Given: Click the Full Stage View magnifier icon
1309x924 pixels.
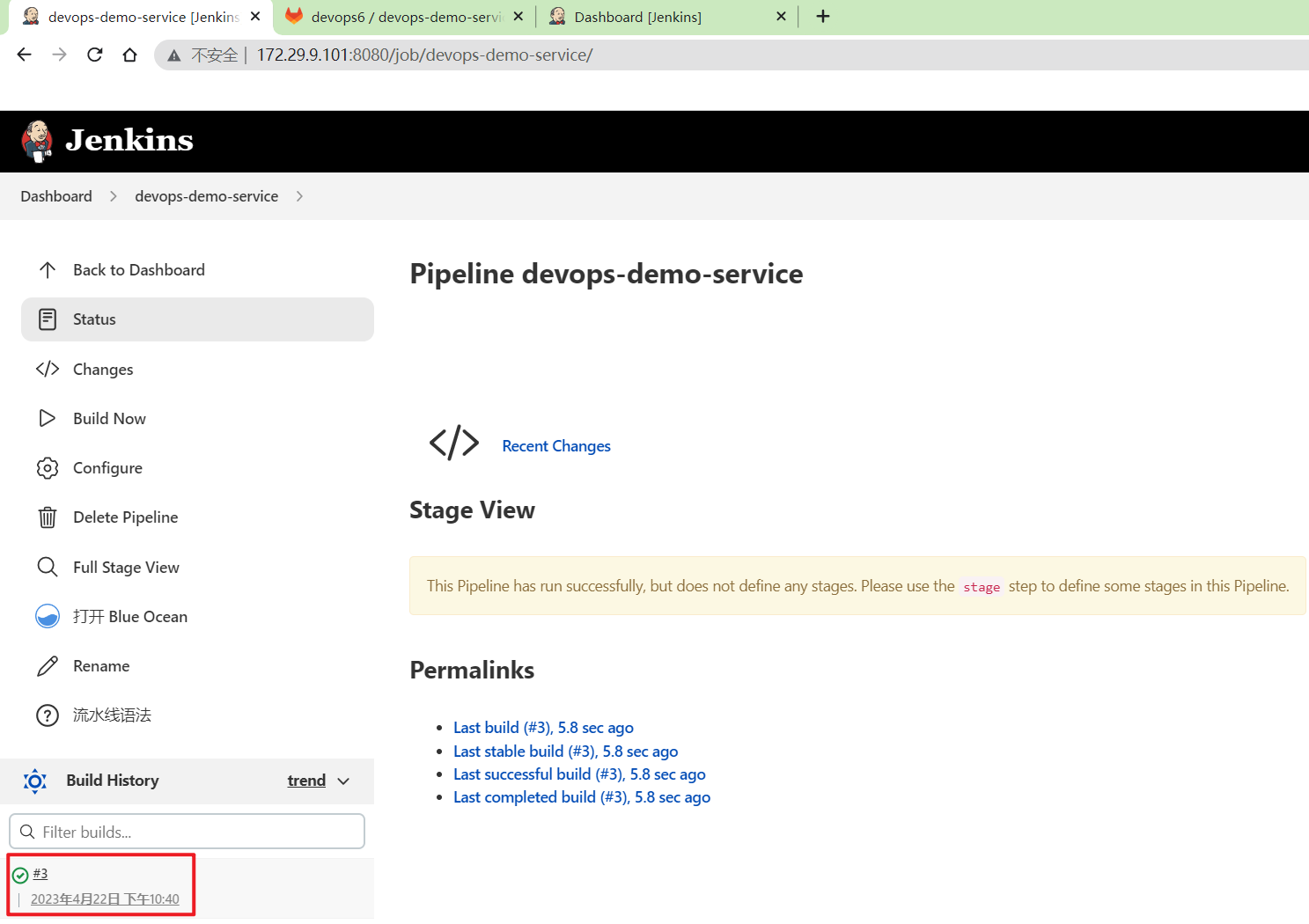Looking at the screenshot, I should (48, 567).
